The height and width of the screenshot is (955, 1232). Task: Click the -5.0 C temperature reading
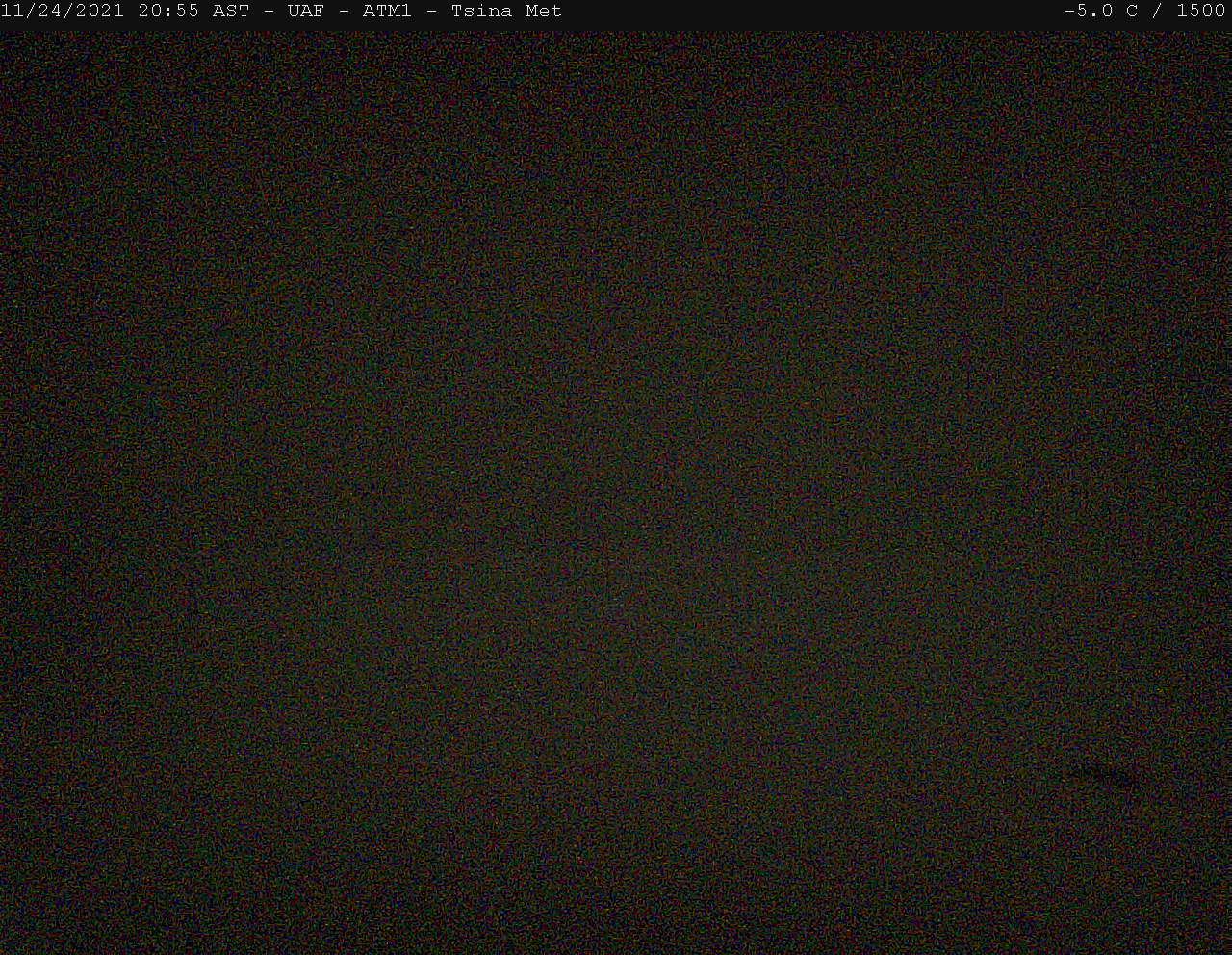click(x=1101, y=12)
